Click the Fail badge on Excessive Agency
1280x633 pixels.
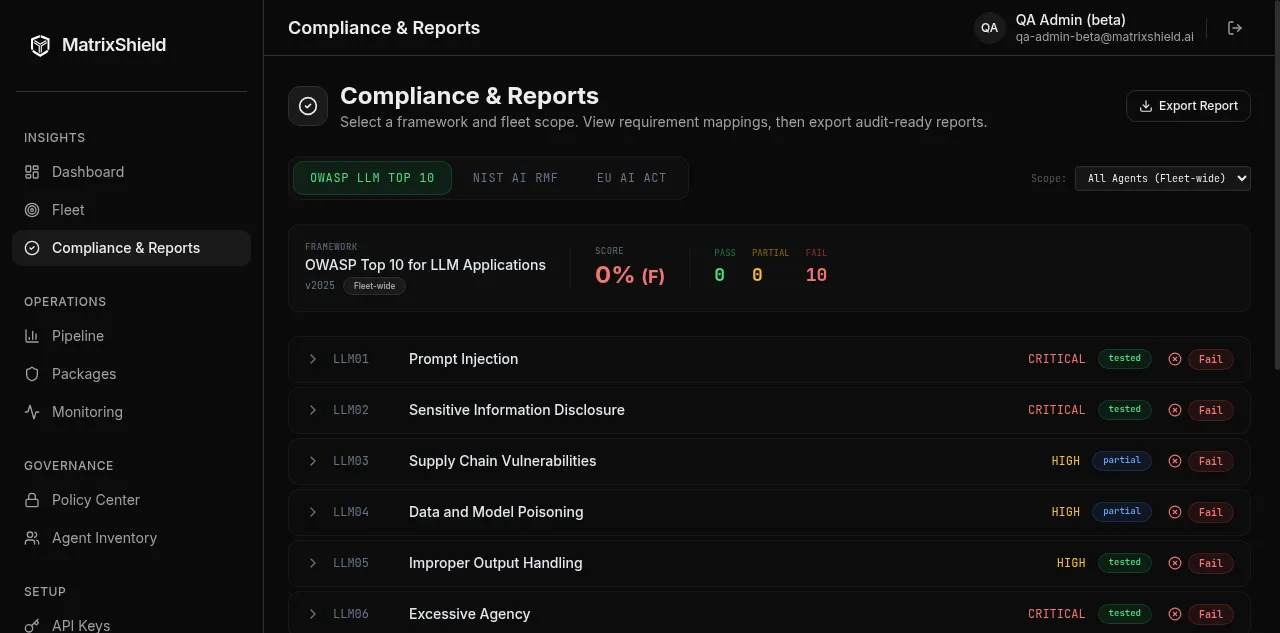pyautogui.click(x=1211, y=614)
